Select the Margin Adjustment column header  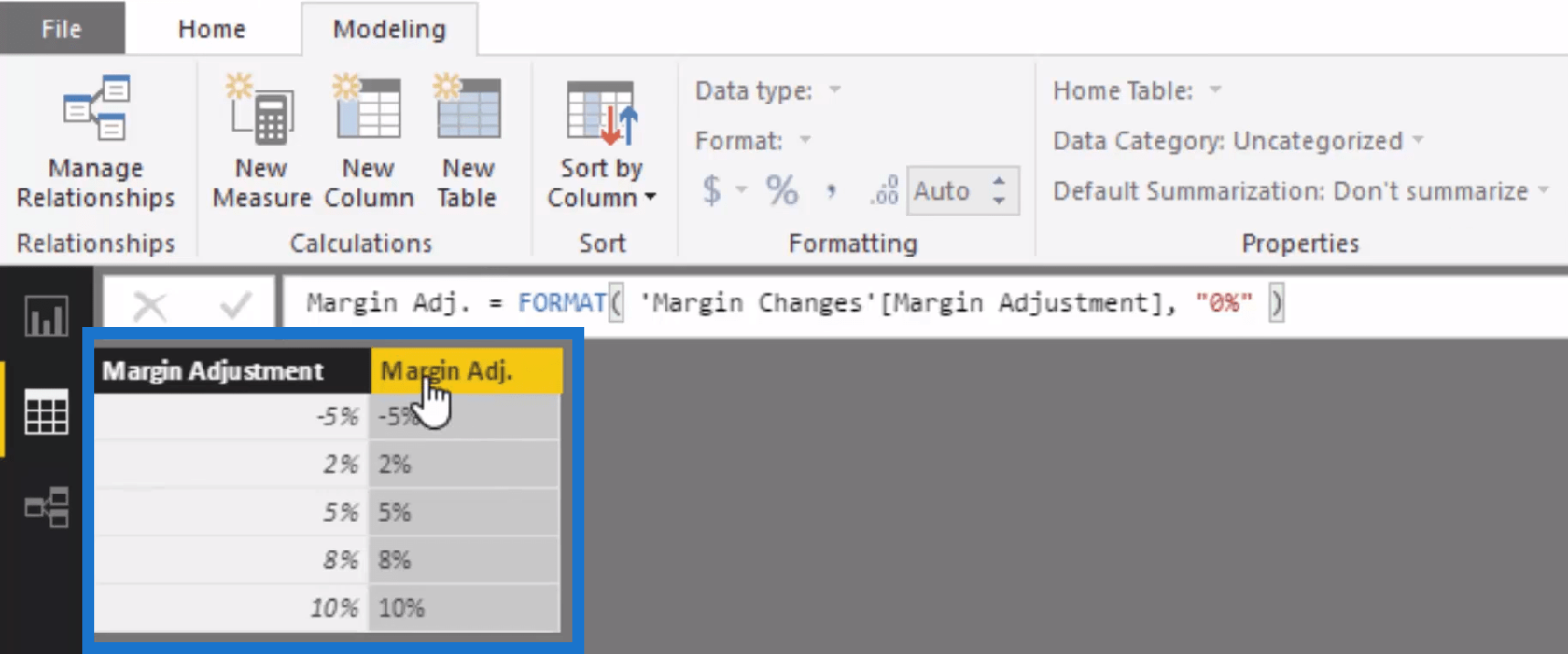(231, 370)
